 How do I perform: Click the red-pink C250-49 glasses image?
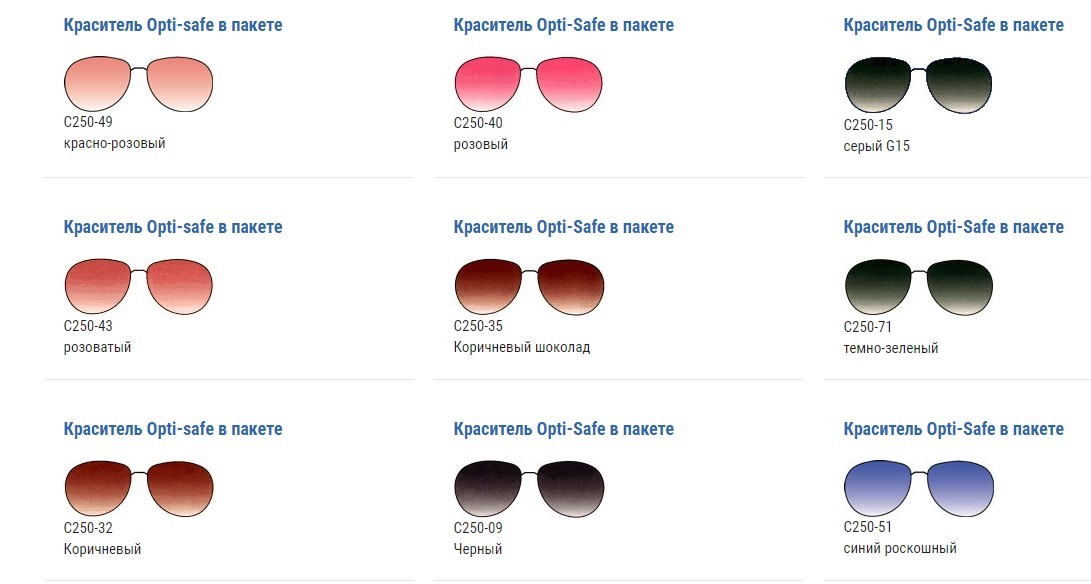[138, 84]
